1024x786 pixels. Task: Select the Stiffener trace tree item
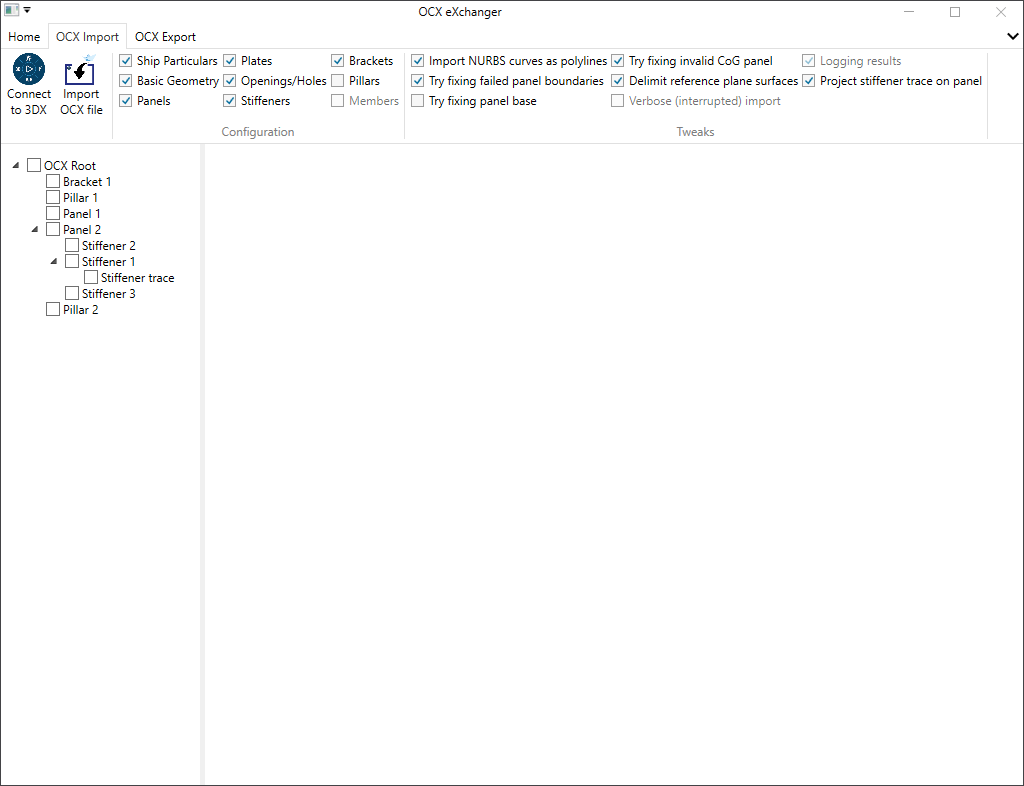click(137, 278)
